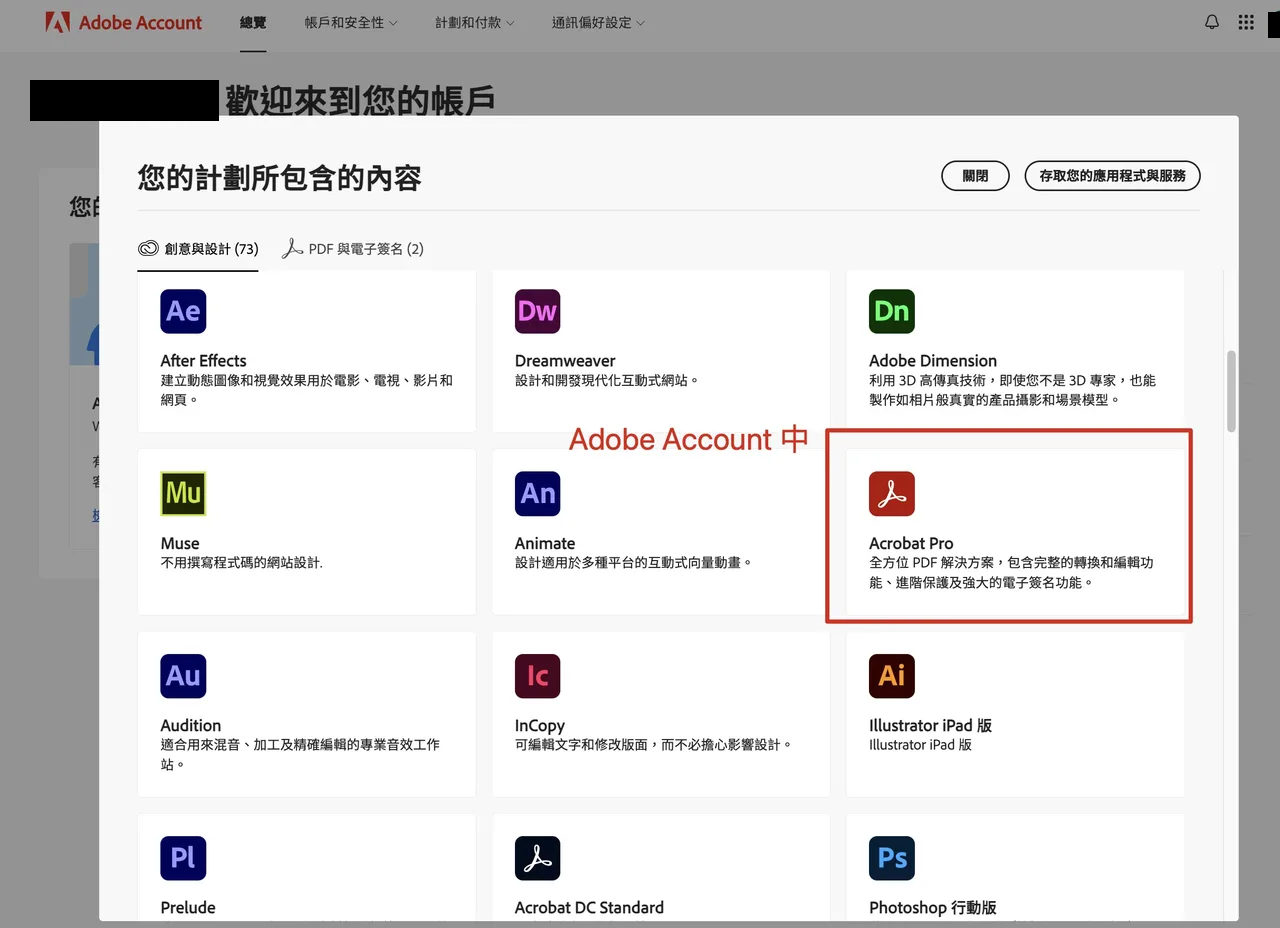1280x928 pixels.
Task: Click the Acrobat DC Standard title
Action: pyautogui.click(x=589, y=907)
